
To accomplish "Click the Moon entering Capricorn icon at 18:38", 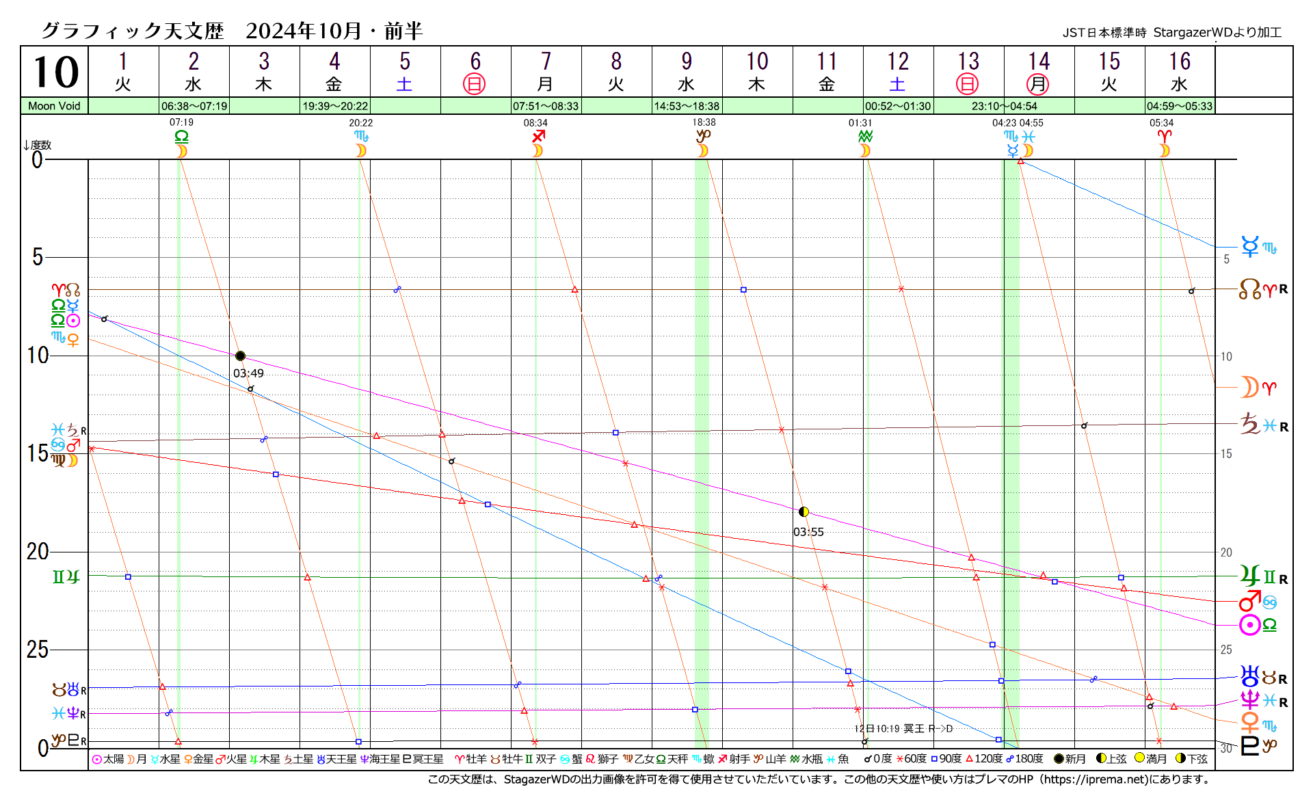I will (702, 143).
